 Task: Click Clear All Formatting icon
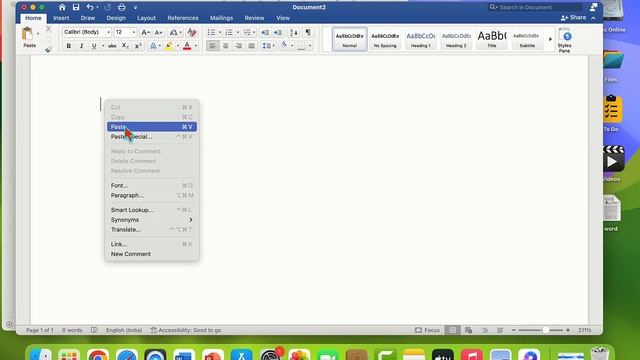point(192,32)
